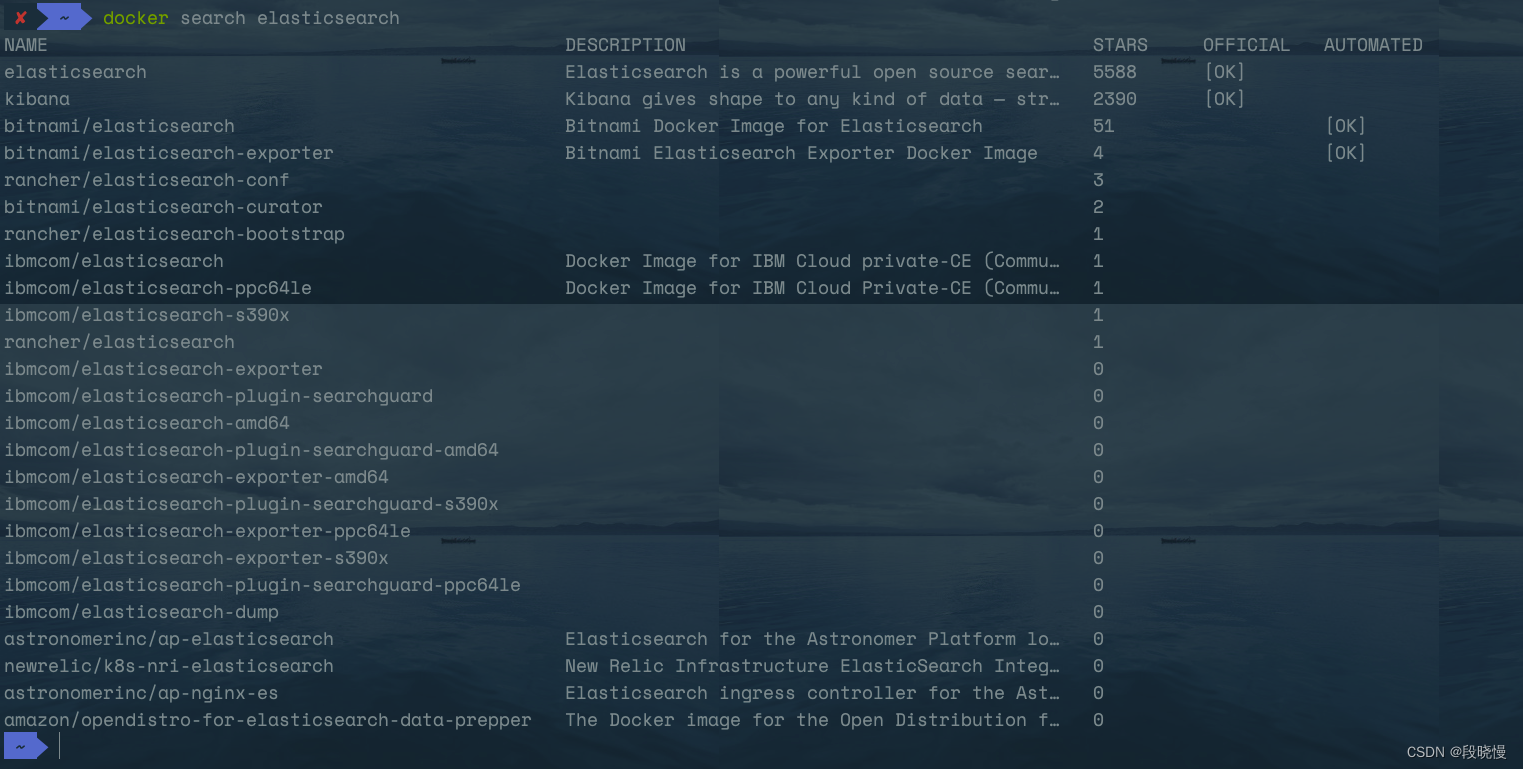Select the DESCRIPTION column header

[x=625, y=45]
